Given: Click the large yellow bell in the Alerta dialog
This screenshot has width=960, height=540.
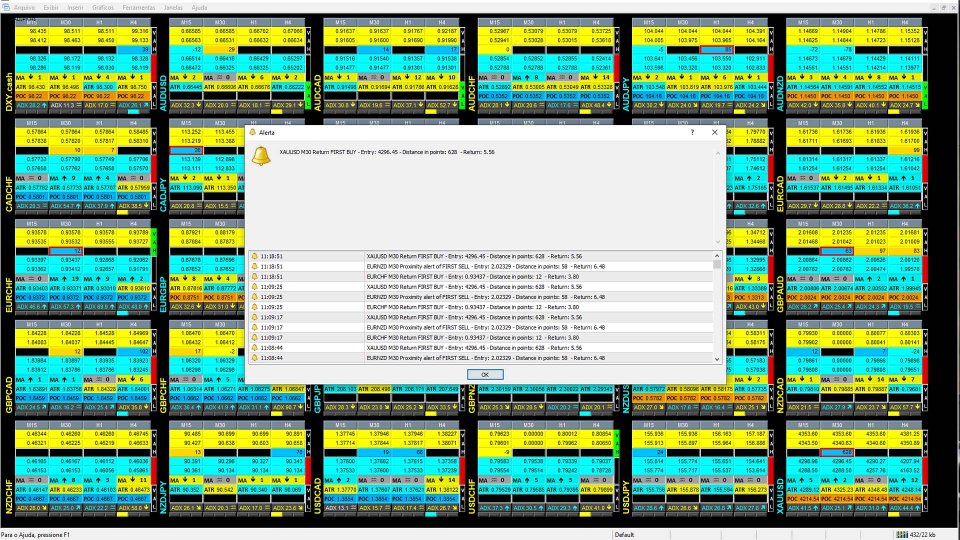Looking at the screenshot, I should 261,156.
